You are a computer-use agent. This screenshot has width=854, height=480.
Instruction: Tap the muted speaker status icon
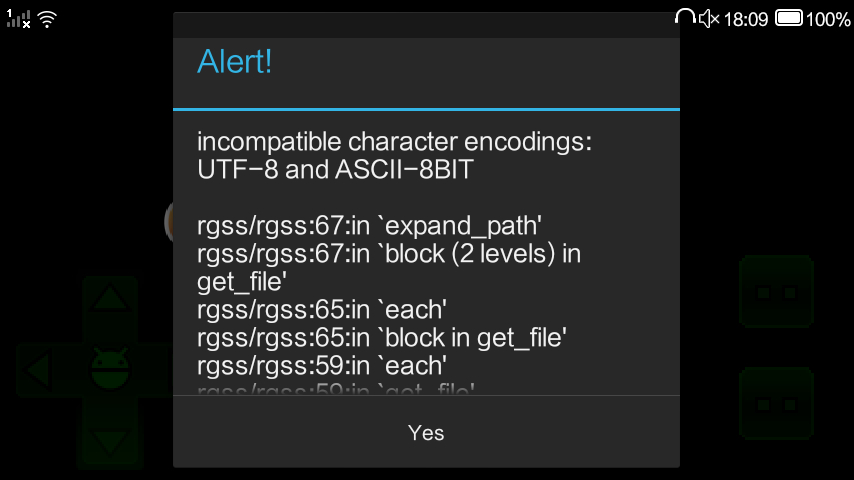709,18
